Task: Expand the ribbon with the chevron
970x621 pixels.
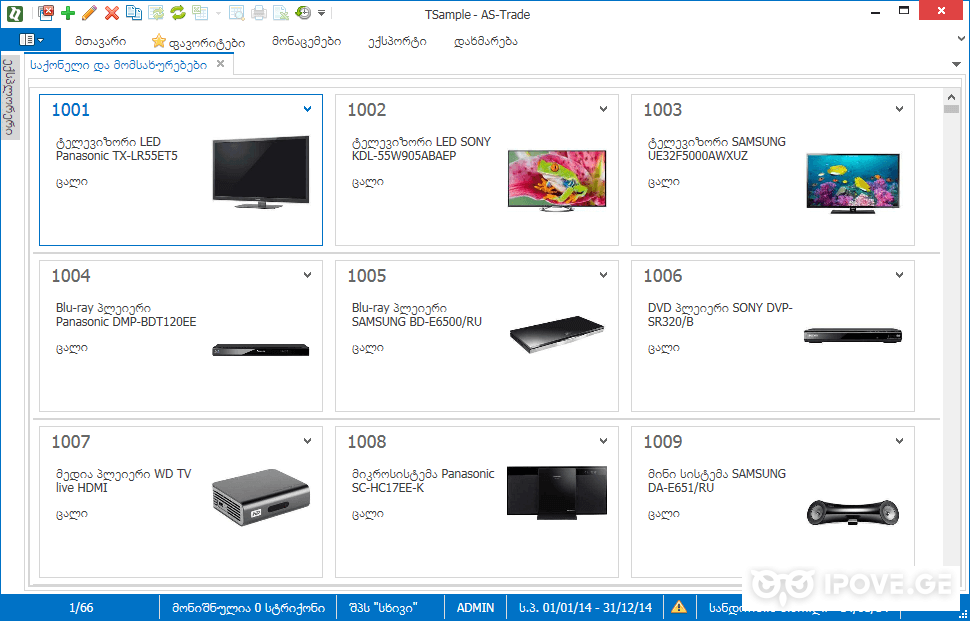Action: [x=961, y=40]
